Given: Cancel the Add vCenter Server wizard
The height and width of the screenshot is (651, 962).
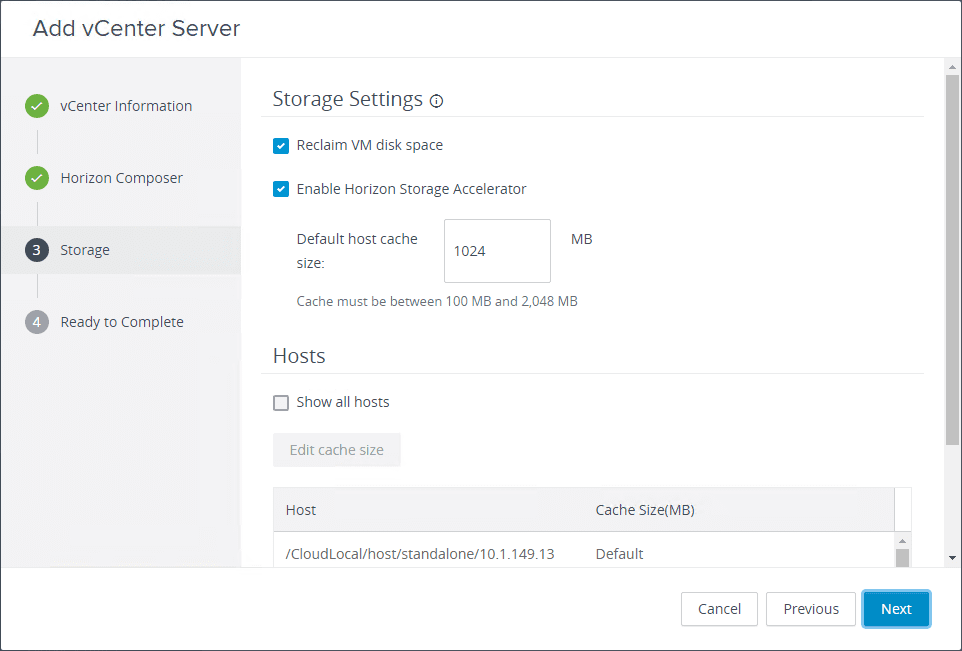Looking at the screenshot, I should click(719, 609).
